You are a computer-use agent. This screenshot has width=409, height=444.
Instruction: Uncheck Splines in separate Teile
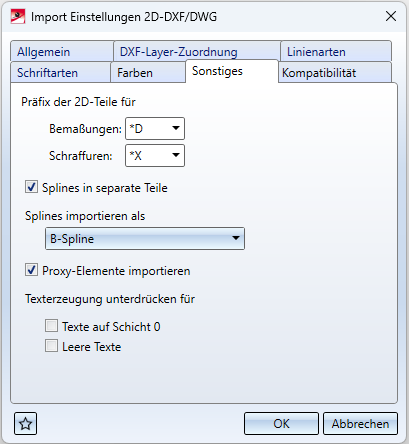31,187
